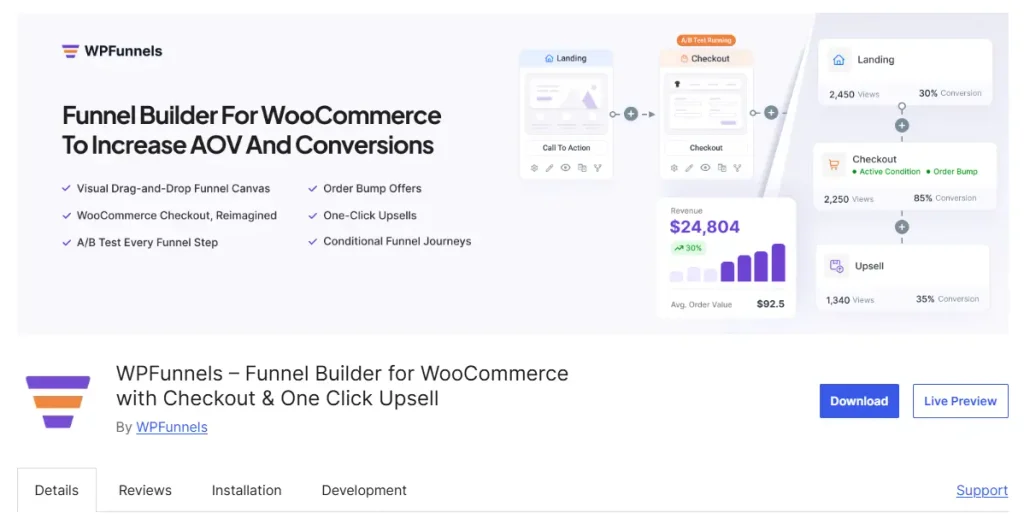Screen dimensions: 1024x525
Task: Click pencil edit icon on Landing step card
Action: click(x=549, y=168)
